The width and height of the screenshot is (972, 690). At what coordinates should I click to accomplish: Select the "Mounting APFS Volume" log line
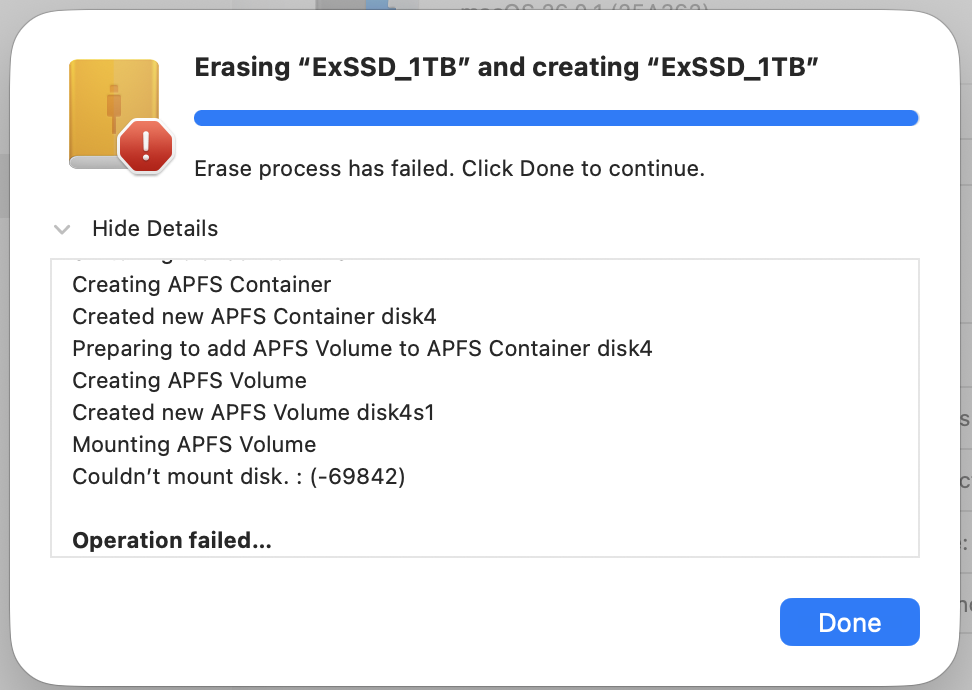pos(194,445)
